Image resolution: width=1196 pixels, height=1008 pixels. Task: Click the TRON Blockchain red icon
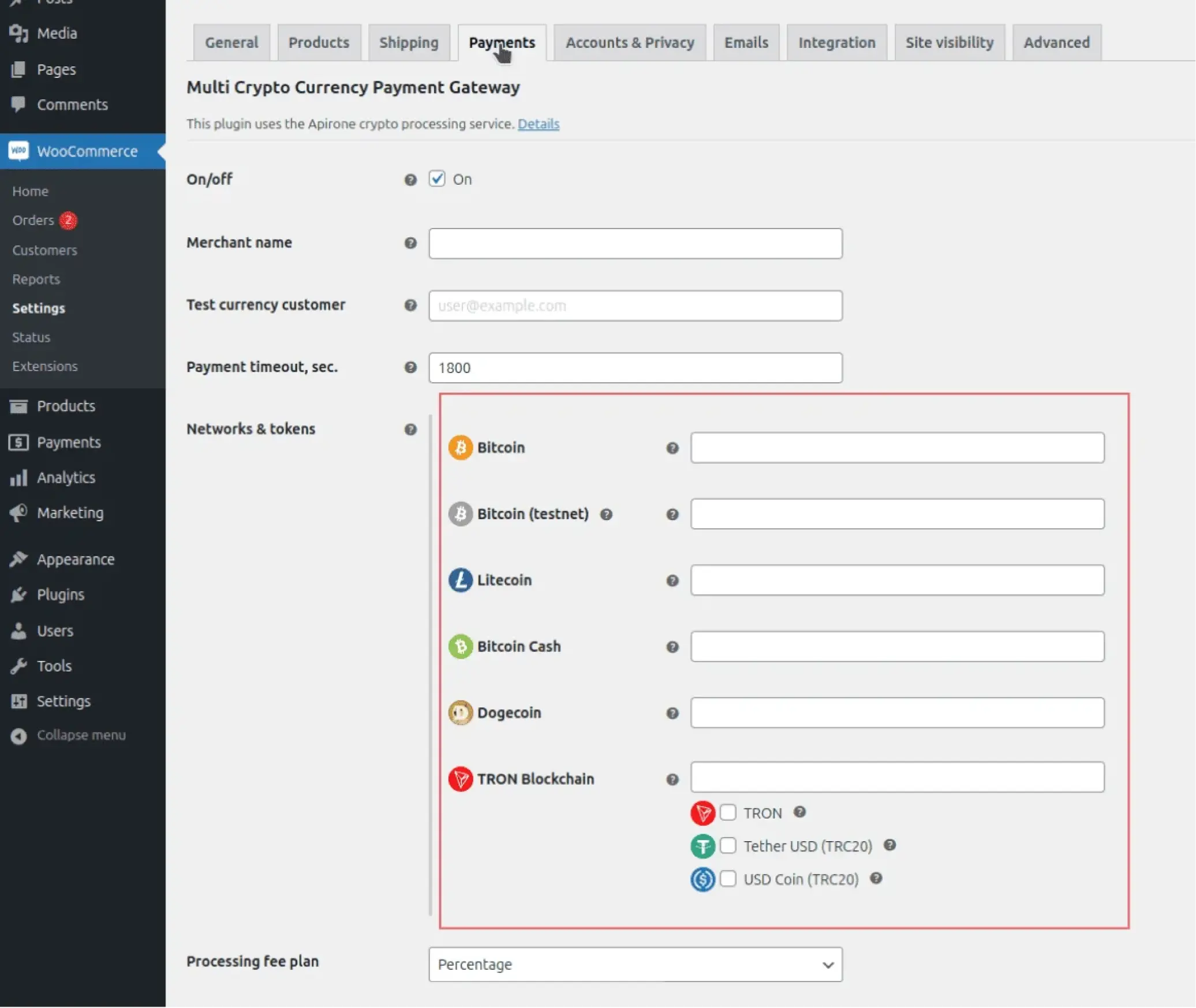click(461, 780)
